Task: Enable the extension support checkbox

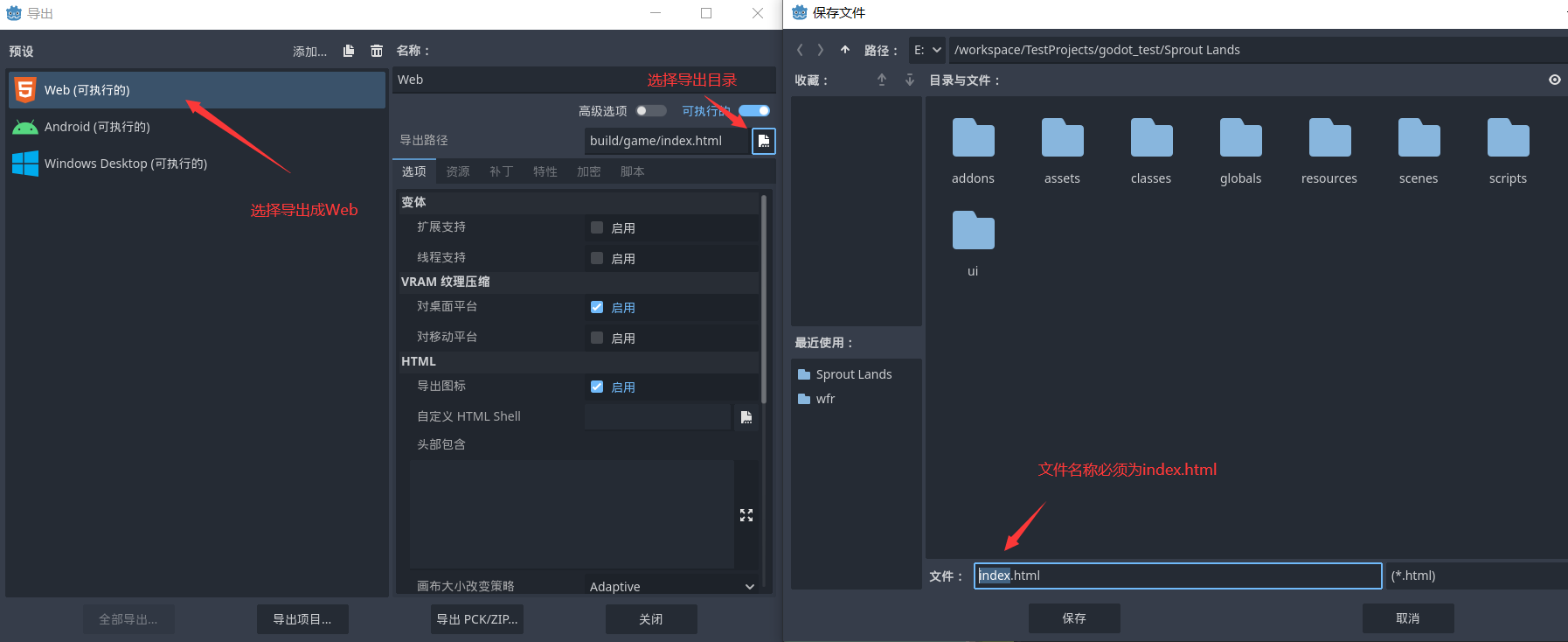Action: pos(597,227)
